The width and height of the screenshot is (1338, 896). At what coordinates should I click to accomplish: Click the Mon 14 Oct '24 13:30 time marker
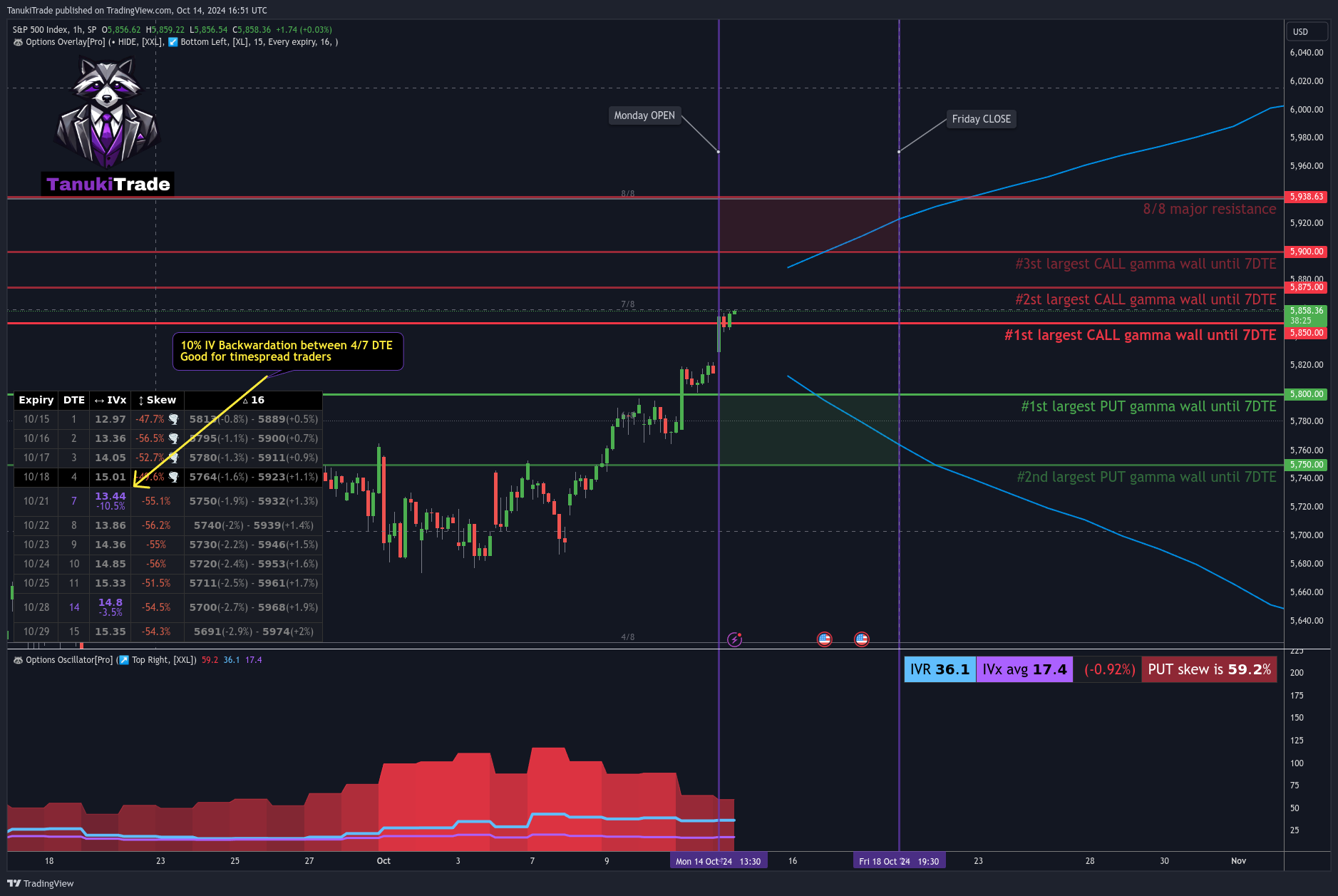click(x=719, y=861)
